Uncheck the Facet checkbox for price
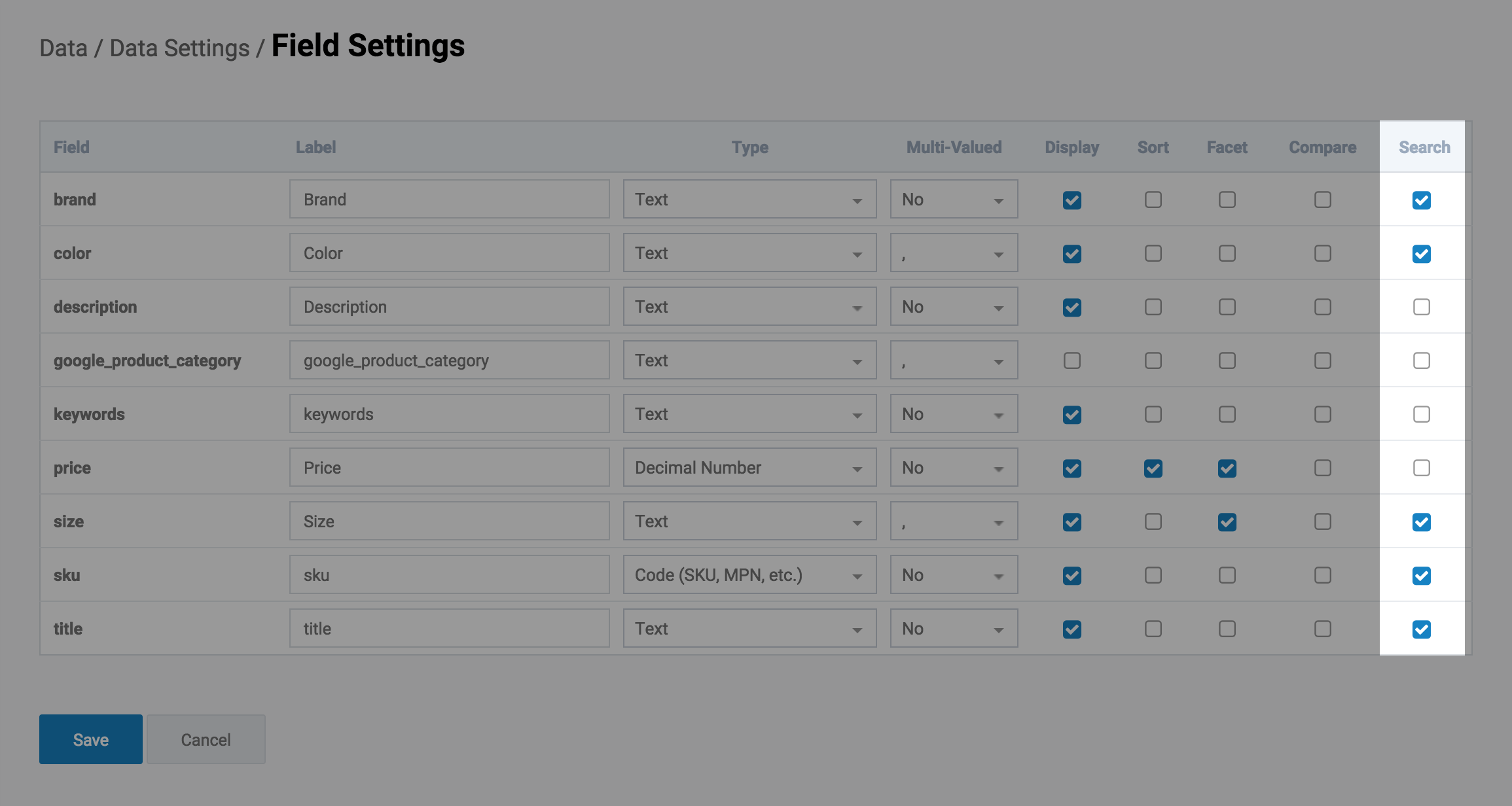 click(1227, 468)
